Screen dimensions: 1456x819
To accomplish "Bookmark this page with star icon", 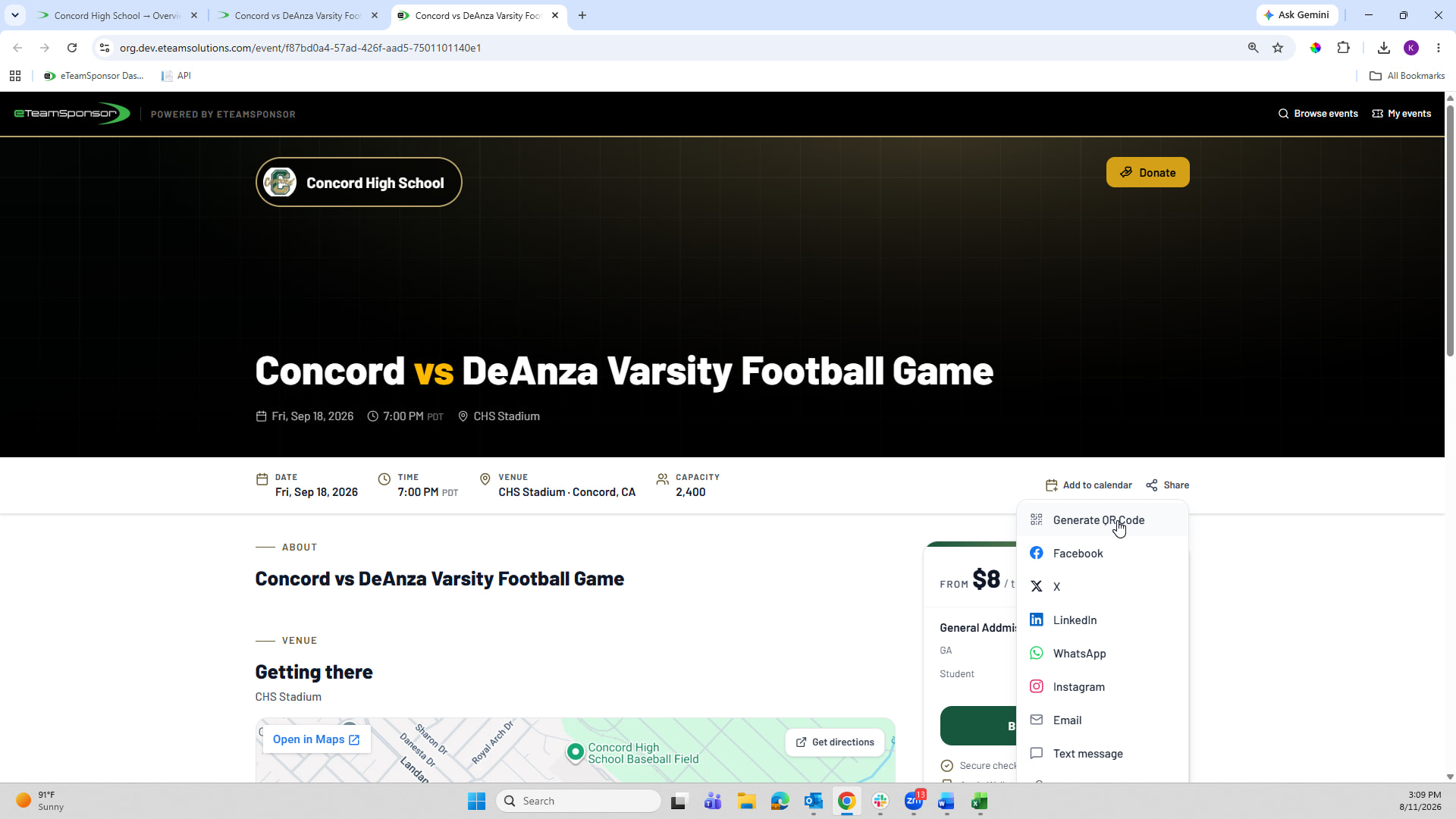I will 1278,48.
